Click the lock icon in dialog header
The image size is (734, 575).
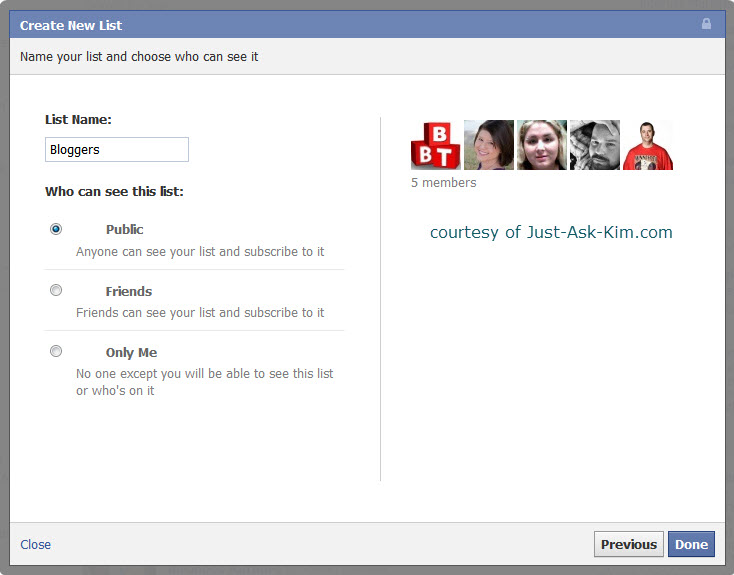coord(706,24)
